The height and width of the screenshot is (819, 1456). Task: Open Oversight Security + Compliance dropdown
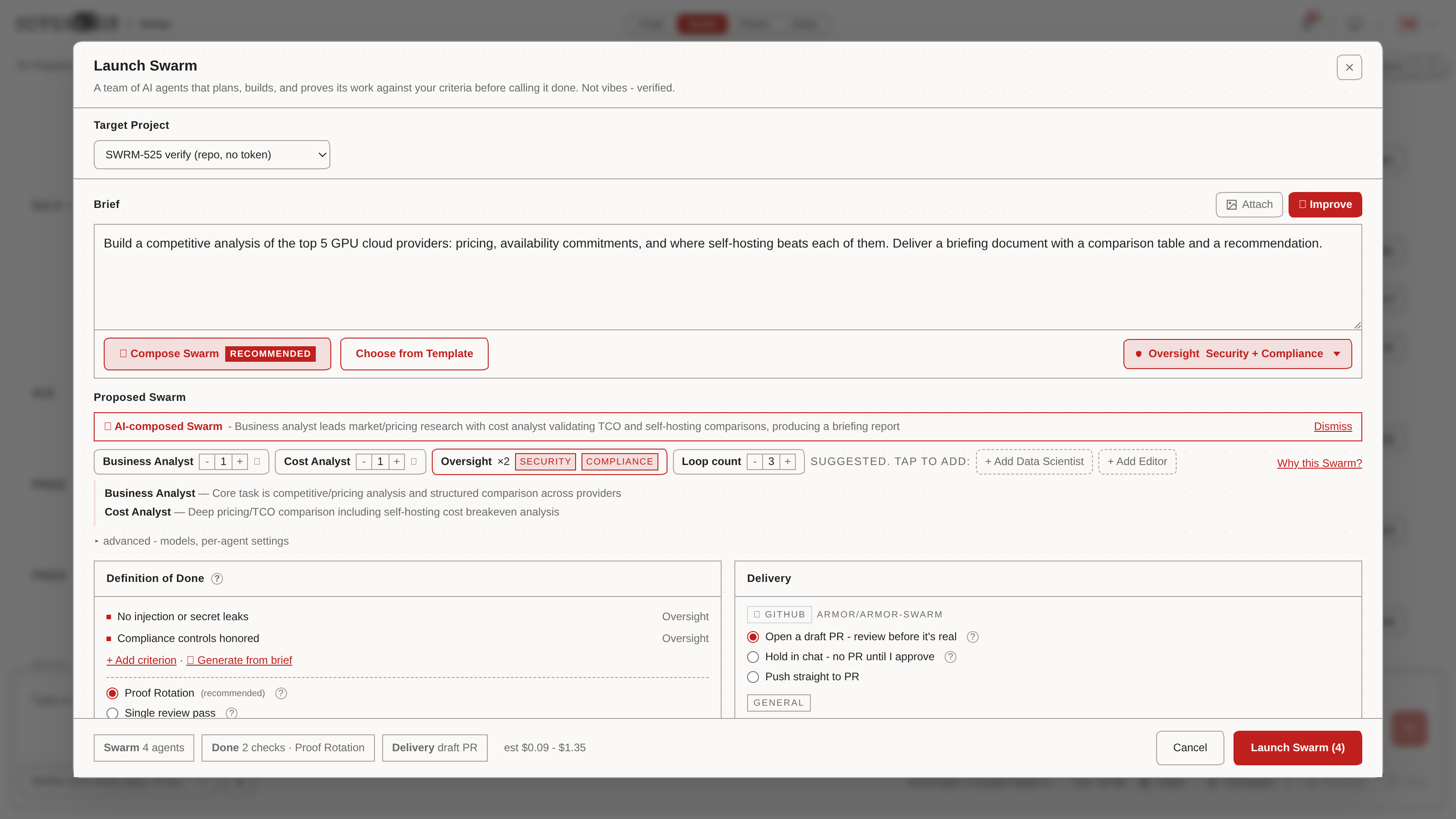tap(1237, 354)
